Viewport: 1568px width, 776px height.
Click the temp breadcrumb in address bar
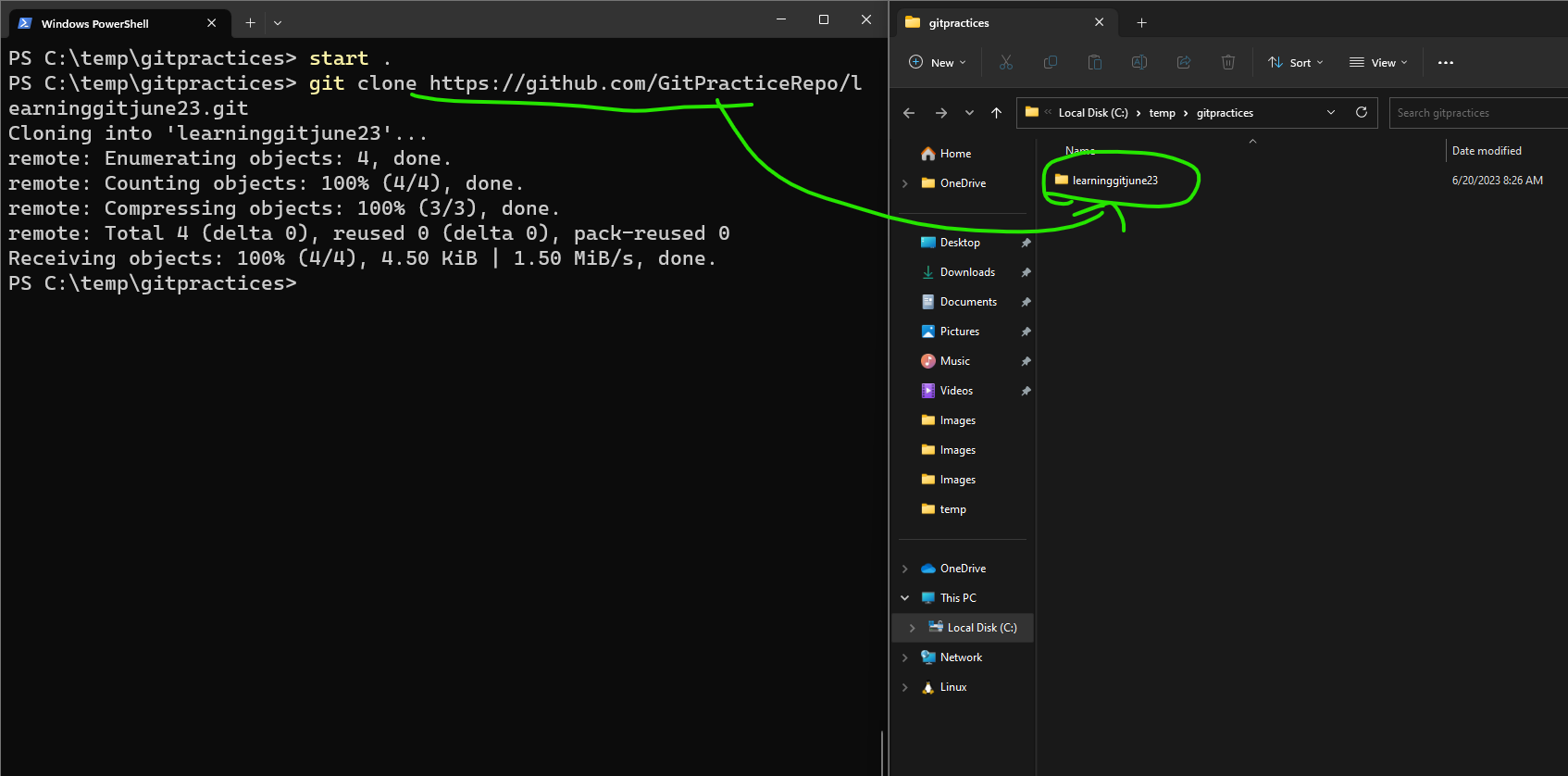point(1162,113)
